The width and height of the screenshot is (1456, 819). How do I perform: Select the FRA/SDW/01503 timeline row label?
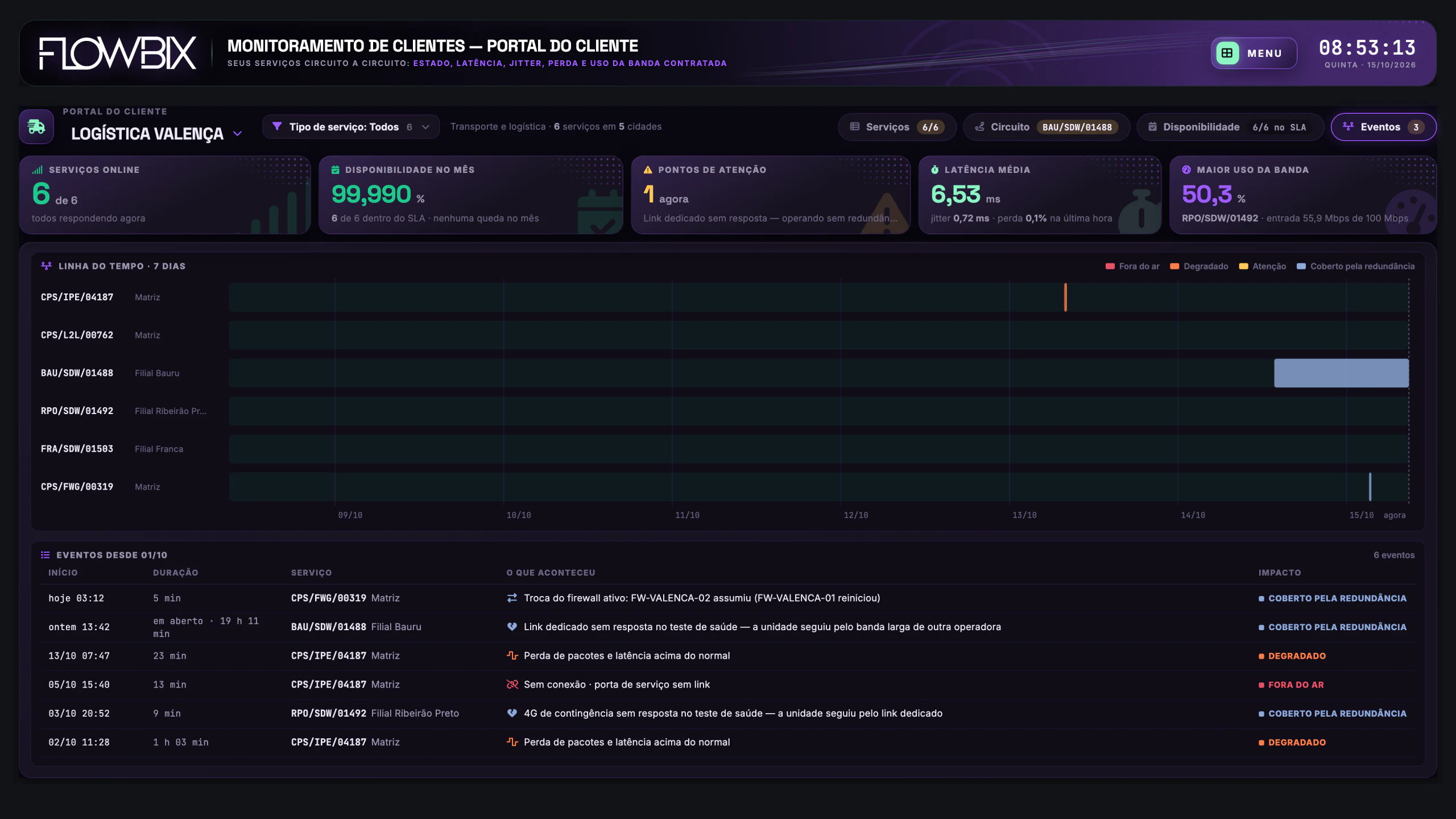77,449
